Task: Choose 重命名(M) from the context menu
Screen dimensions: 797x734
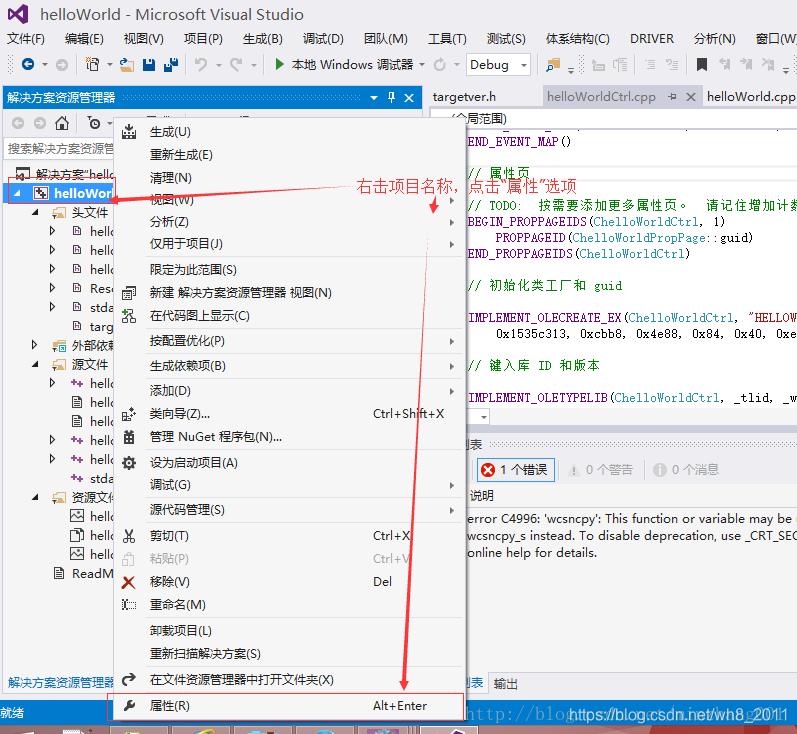Action: [289, 605]
